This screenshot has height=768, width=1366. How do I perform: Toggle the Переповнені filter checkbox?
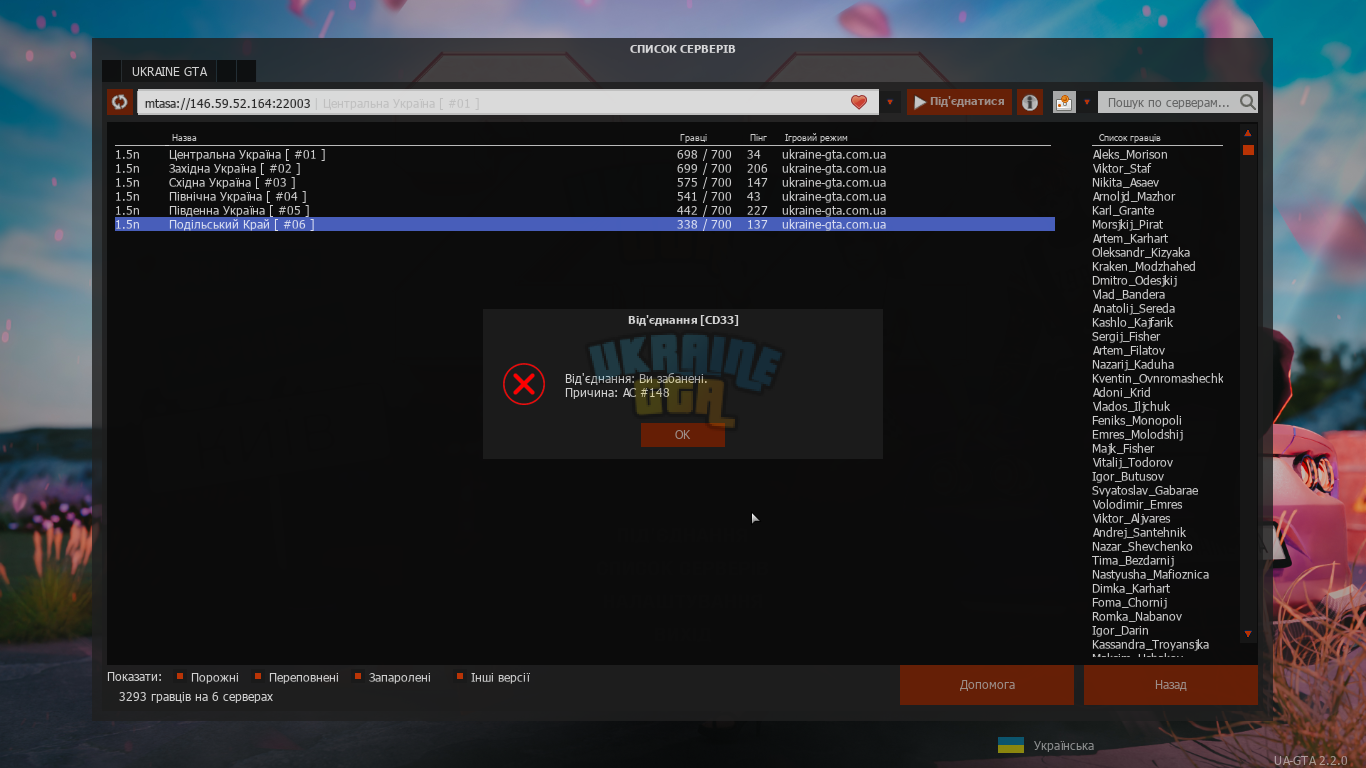[258, 677]
